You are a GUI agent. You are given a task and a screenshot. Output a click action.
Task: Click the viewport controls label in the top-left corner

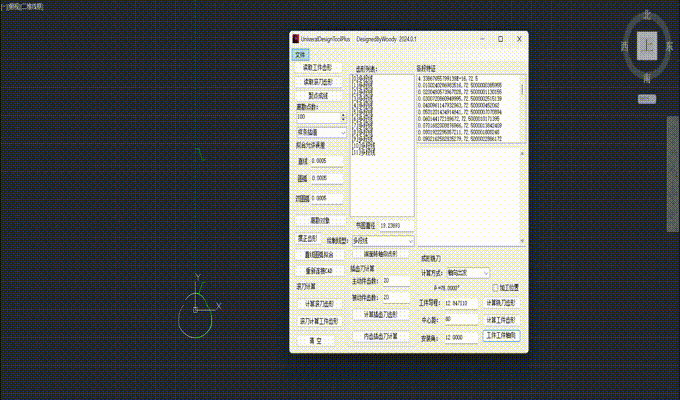click(x=22, y=7)
